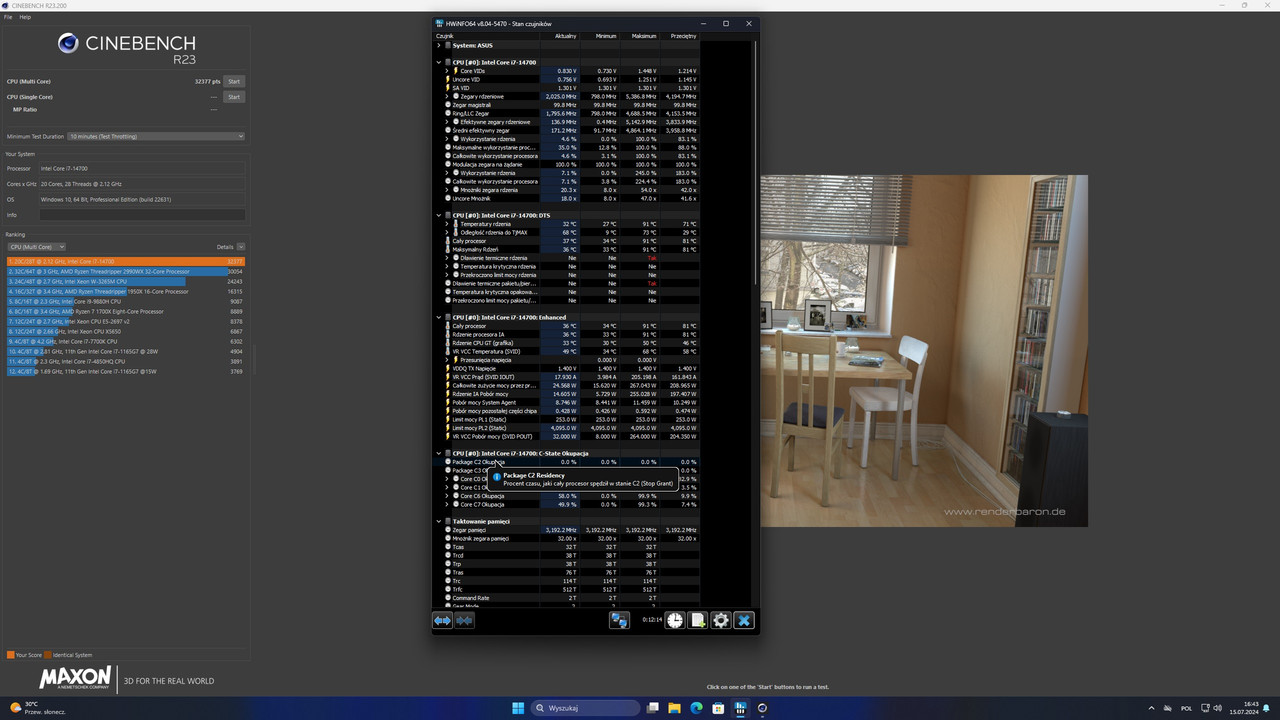This screenshot has height=720, width=1280.
Task: Click HWiNFO blue X close-sensors icon
Action: tap(744, 620)
